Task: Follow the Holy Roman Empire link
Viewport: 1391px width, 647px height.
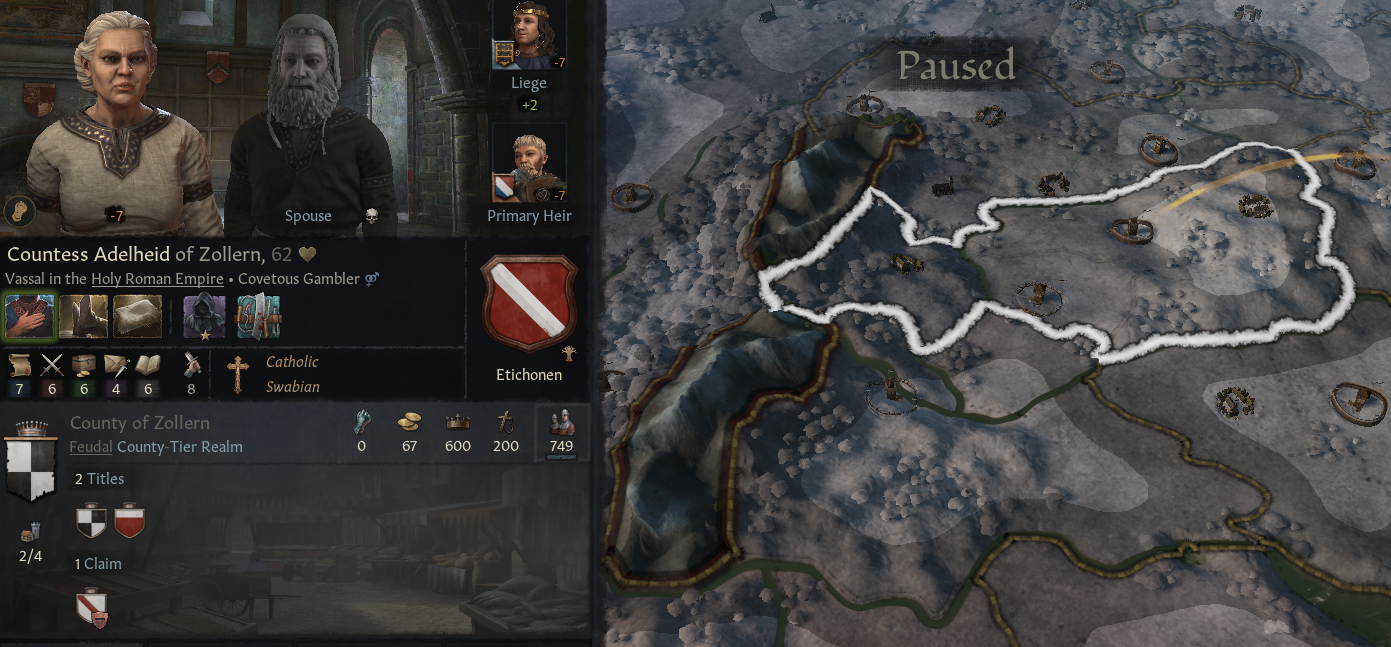Action: pyautogui.click(x=157, y=279)
